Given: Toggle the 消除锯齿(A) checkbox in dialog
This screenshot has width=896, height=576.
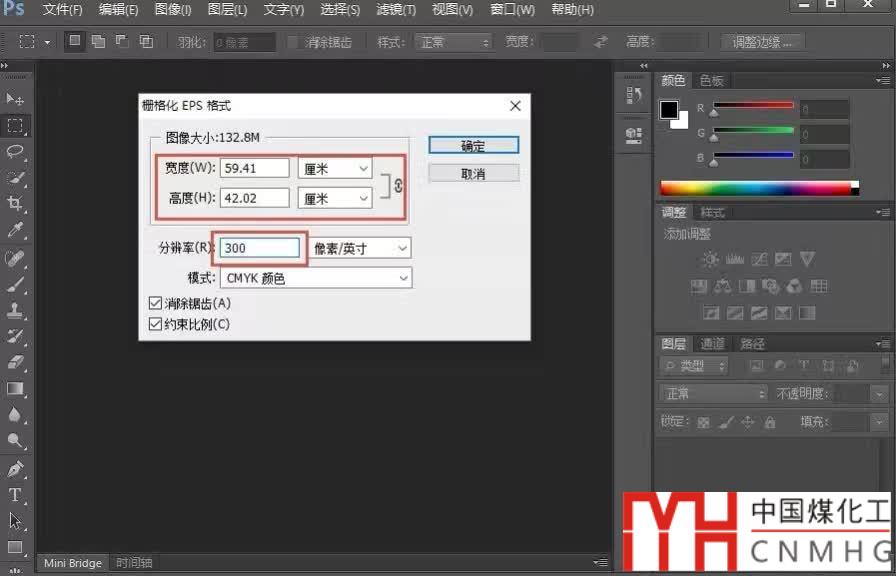Looking at the screenshot, I should [x=155, y=303].
